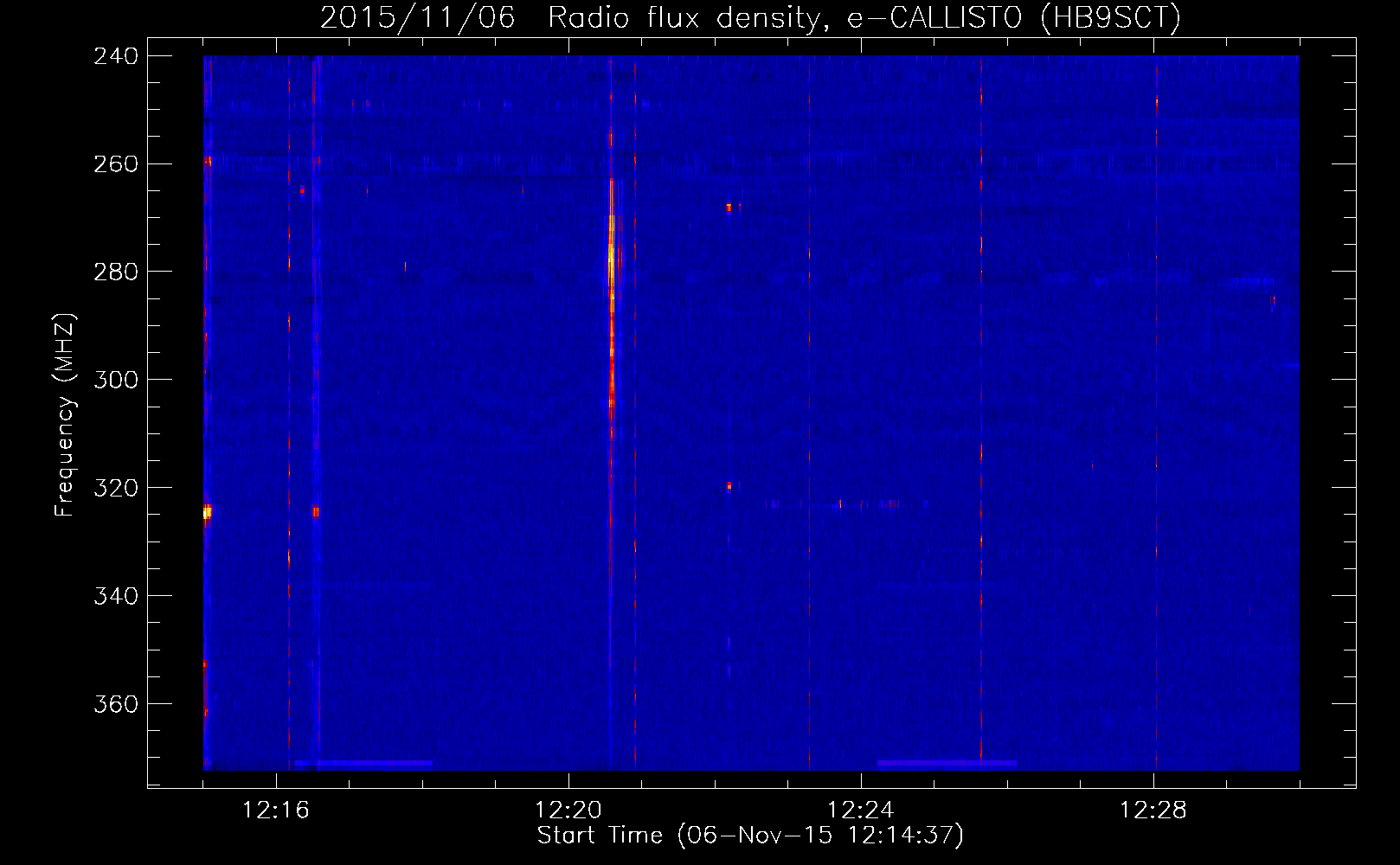The height and width of the screenshot is (865, 1400).
Task: Click the 12:28 time tick label
Action: (x=1153, y=811)
